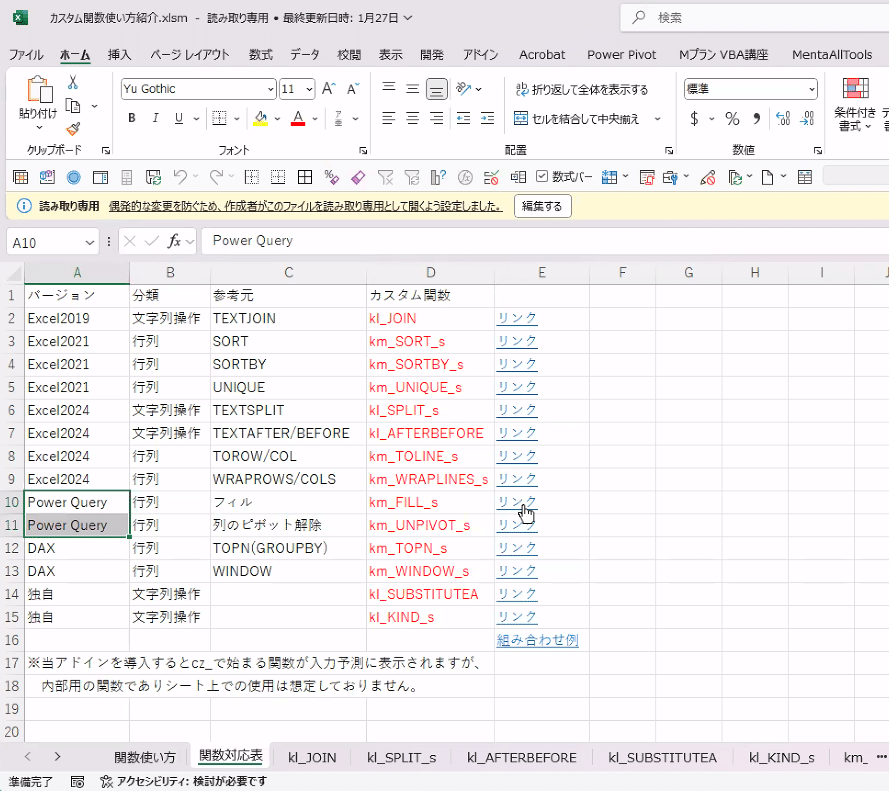Open the 組み合わせ例 link
This screenshot has width=889, height=791.
(x=537, y=640)
